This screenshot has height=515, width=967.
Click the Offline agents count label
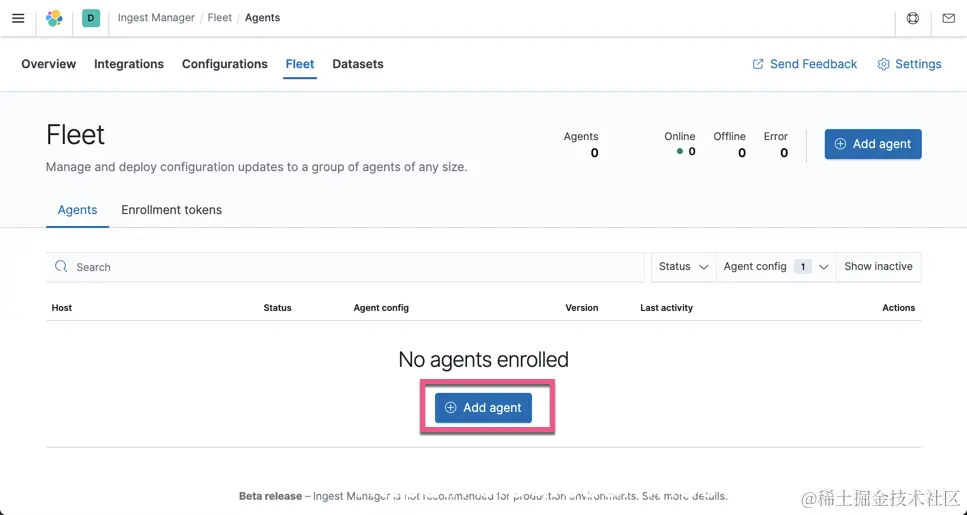point(730,136)
